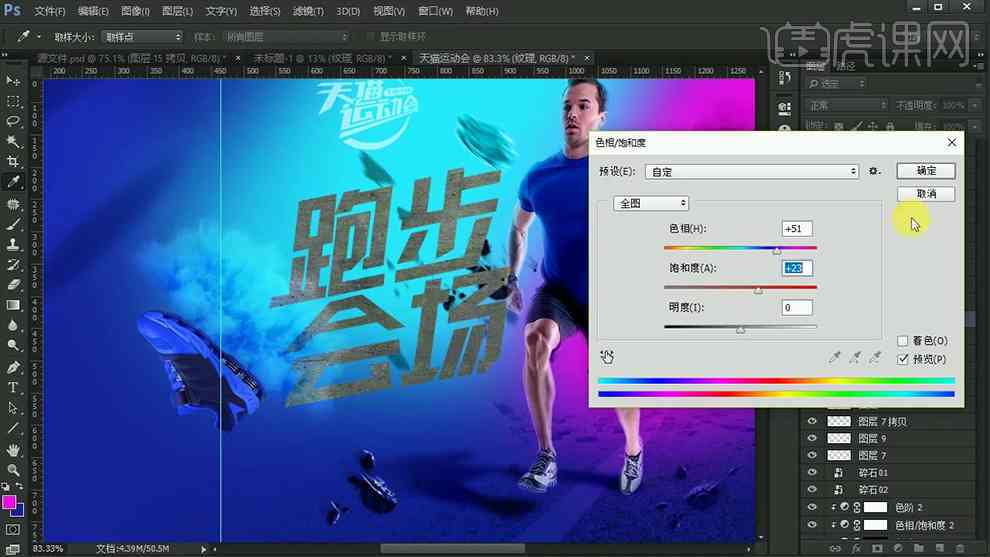
Task: Click the 饱和度 saturation slider handle
Action: click(x=758, y=290)
